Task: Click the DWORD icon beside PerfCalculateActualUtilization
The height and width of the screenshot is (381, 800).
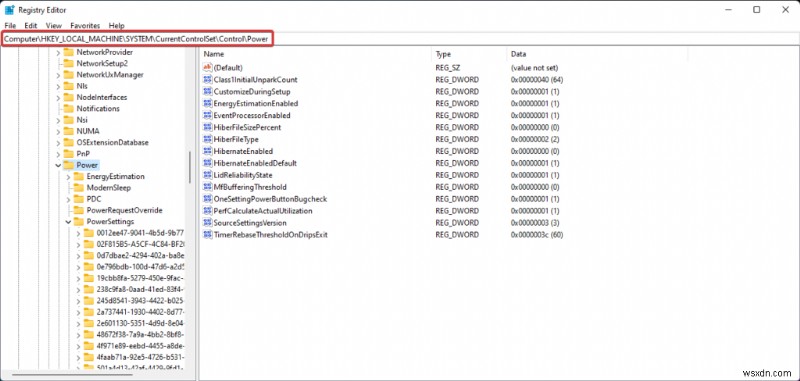Action: 207,211
